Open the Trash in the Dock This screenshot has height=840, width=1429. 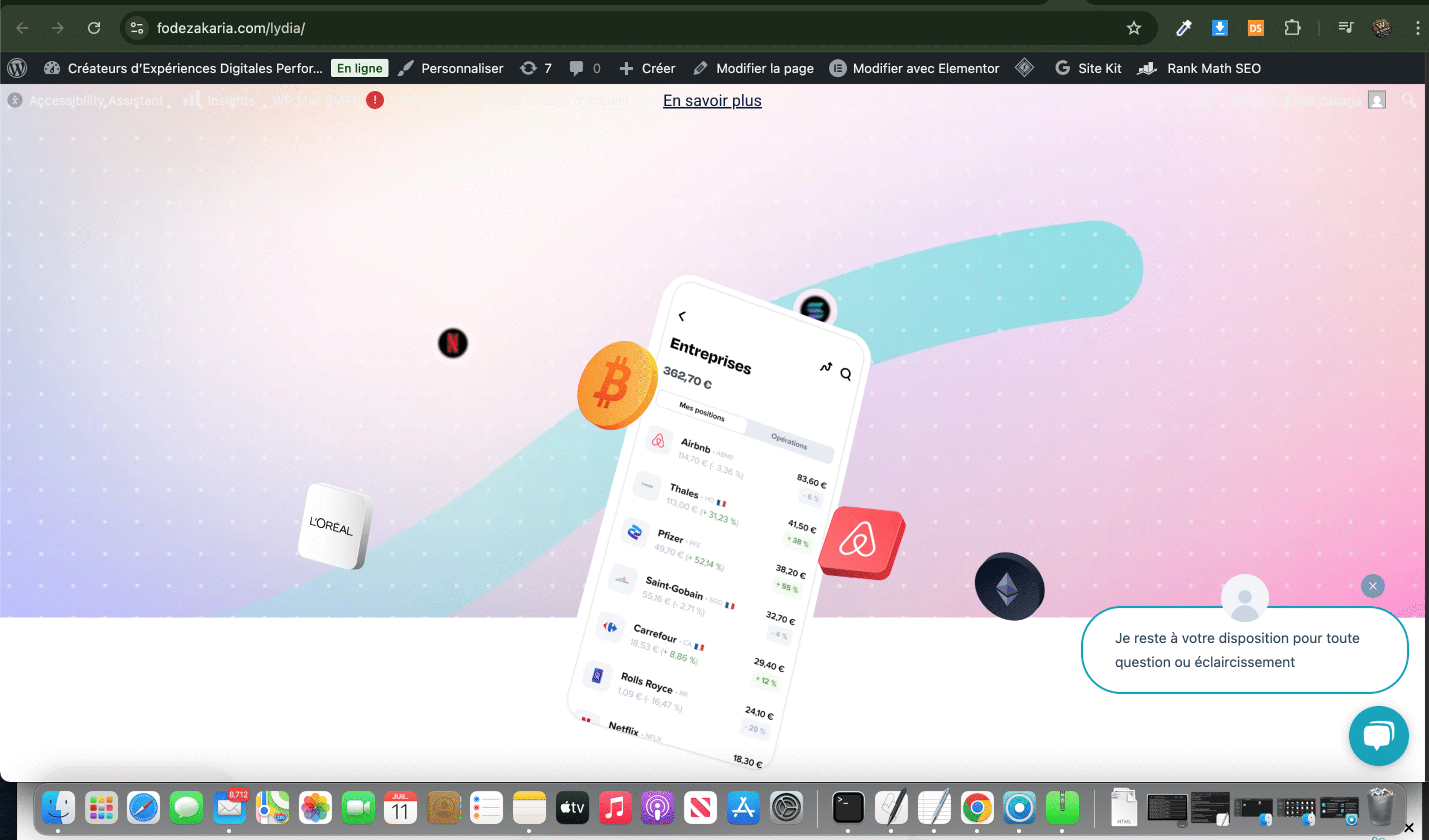[x=1381, y=807]
